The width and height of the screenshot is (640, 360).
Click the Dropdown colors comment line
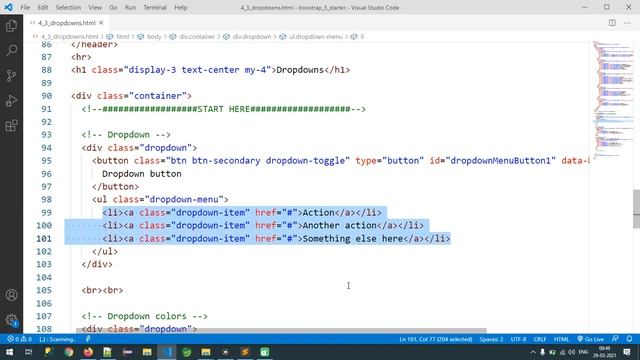144,316
